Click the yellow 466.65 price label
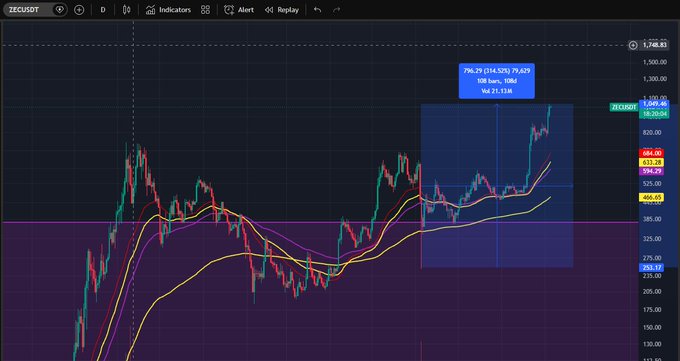This screenshot has width=680, height=361. tap(651, 197)
